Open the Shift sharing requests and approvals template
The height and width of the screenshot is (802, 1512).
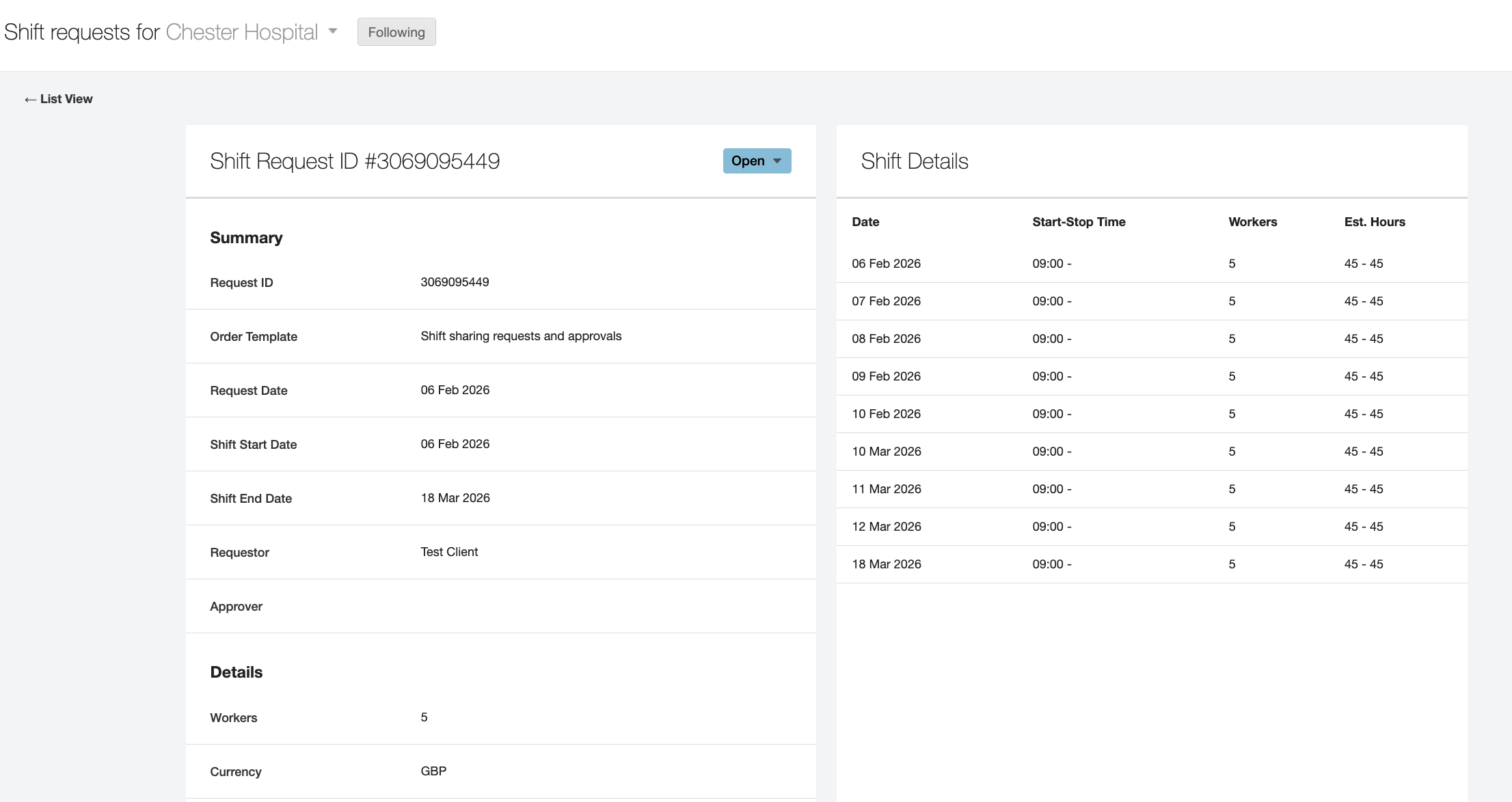point(521,336)
